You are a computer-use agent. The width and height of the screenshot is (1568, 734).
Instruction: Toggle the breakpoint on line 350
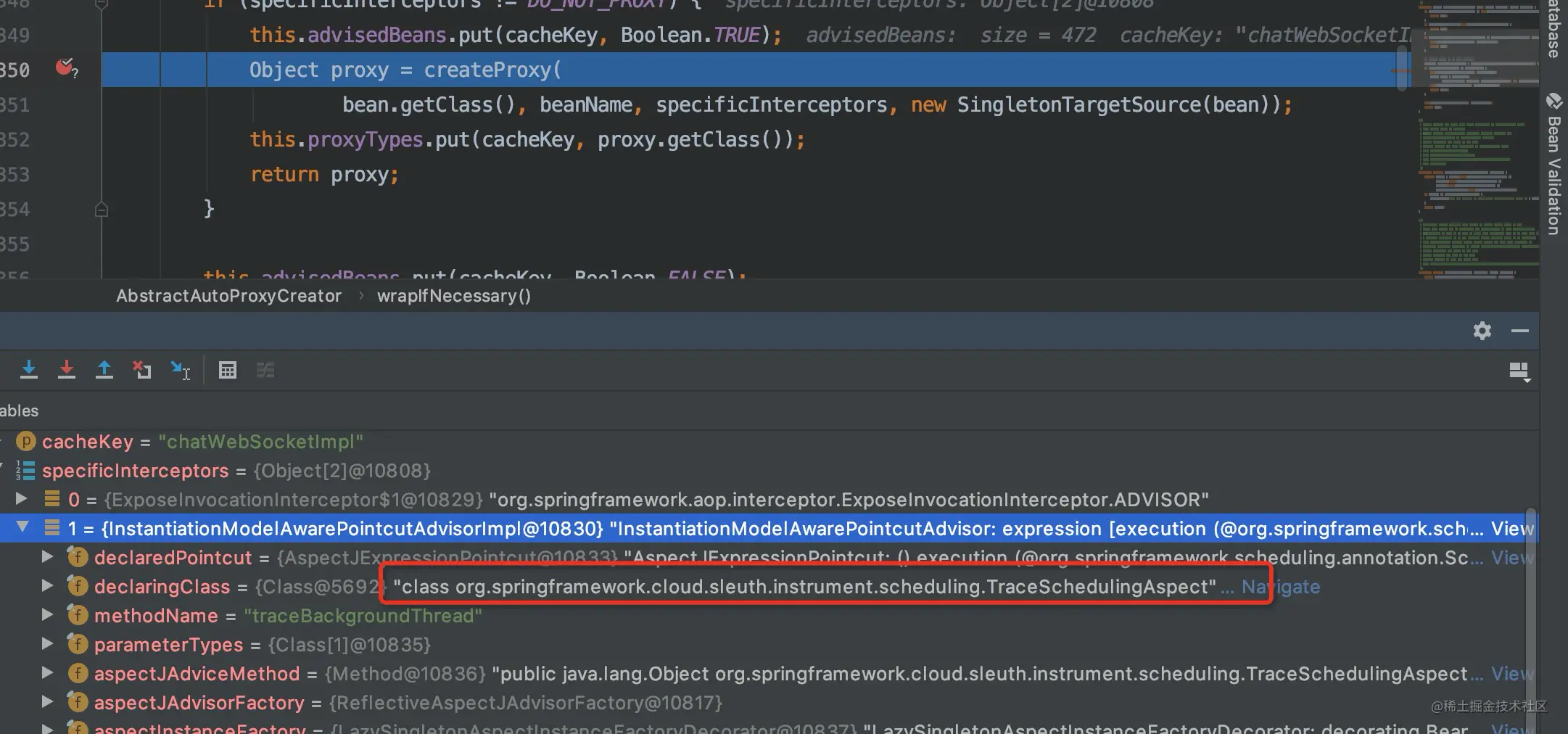[65, 68]
